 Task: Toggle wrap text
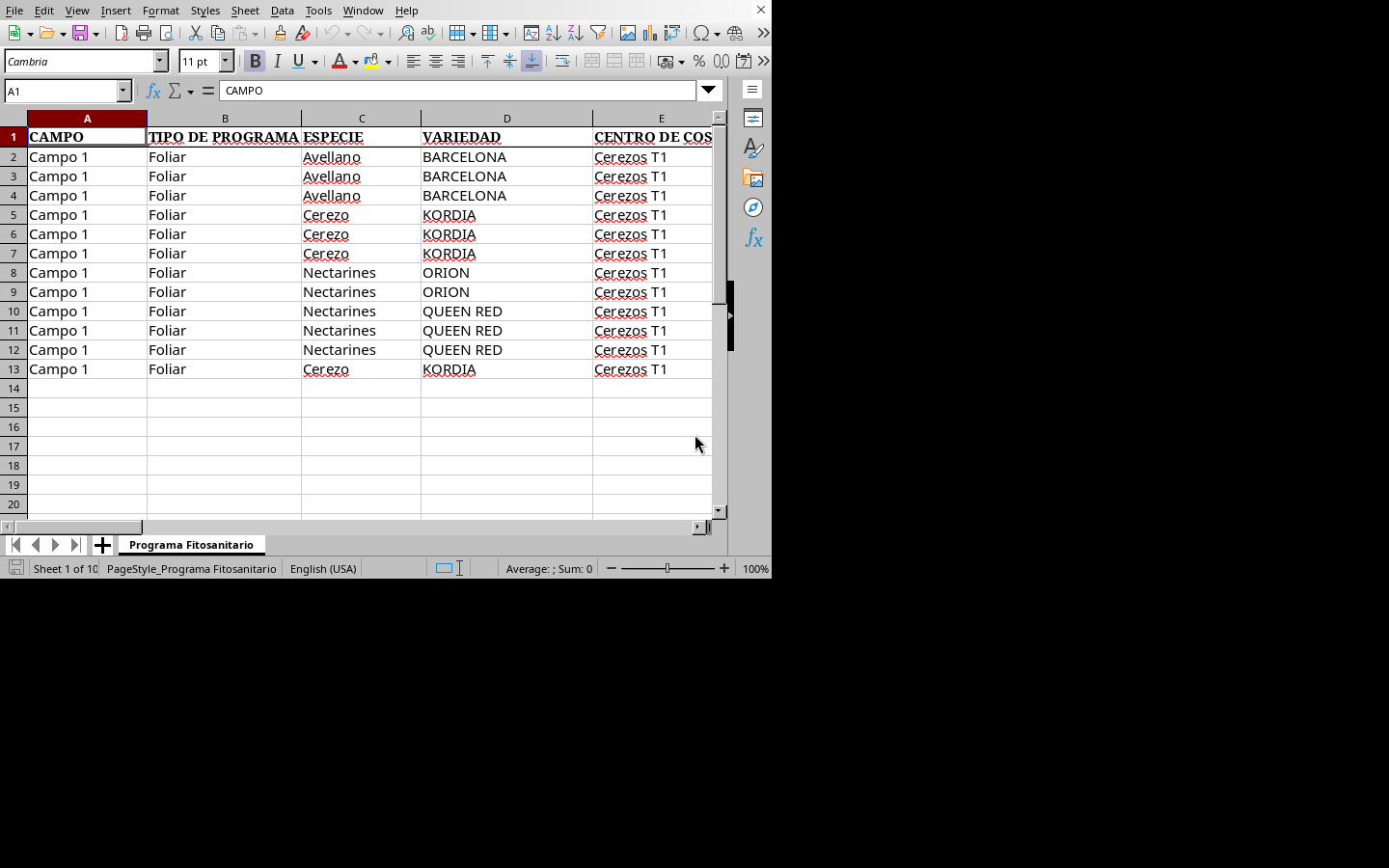pyautogui.click(x=561, y=61)
